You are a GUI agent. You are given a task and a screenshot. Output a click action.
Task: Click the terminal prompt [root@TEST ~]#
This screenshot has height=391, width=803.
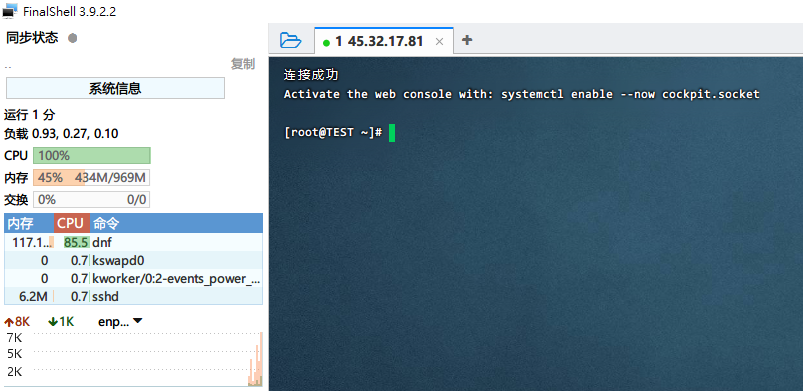(333, 132)
